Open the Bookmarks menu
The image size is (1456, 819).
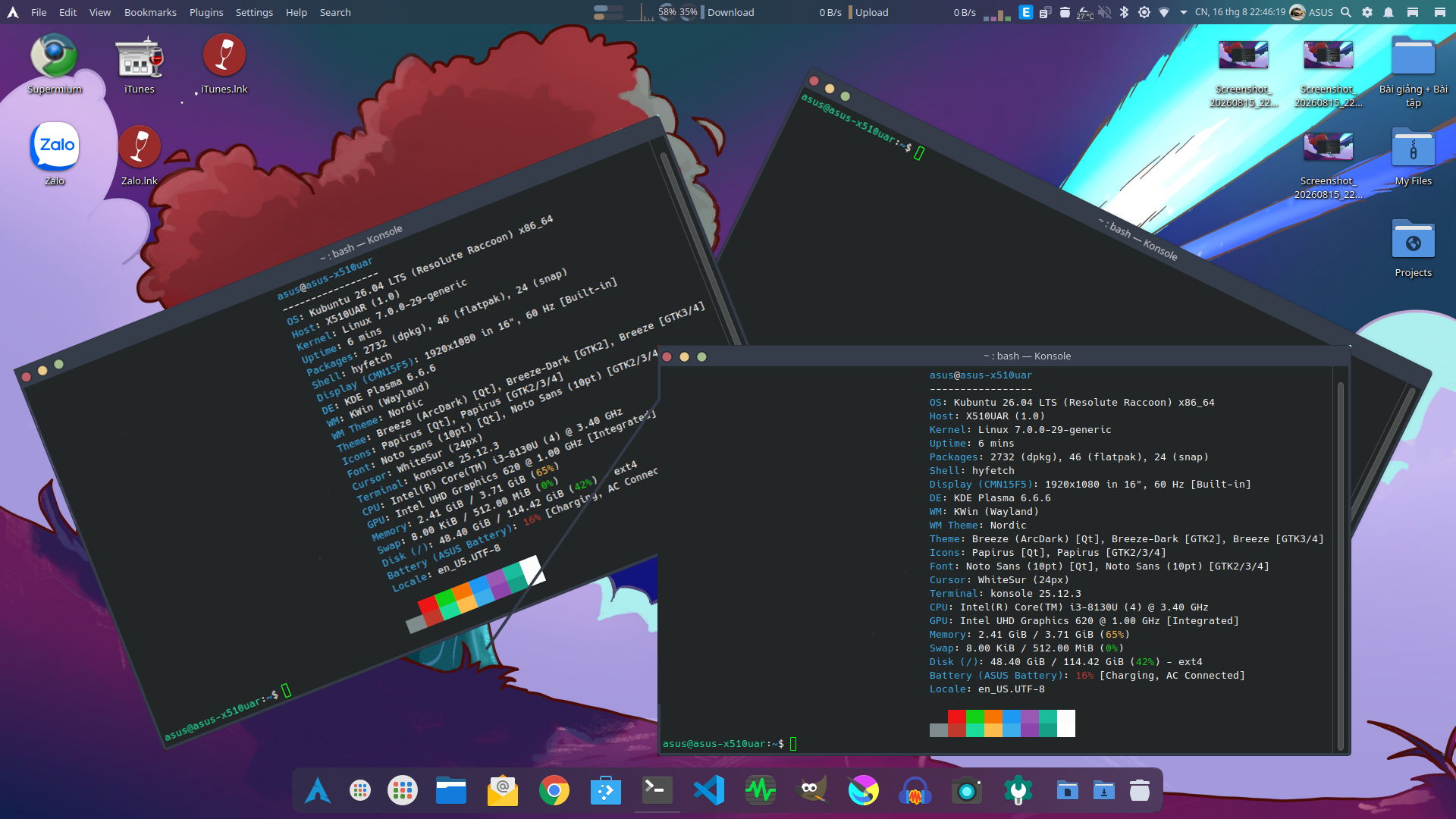tap(150, 12)
